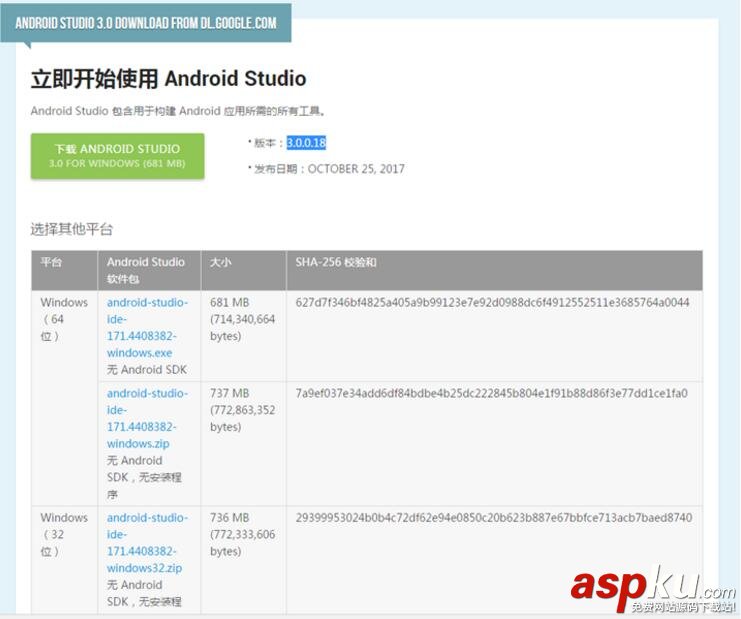
Task: Open the android-studio-ide-171.4408382-windows32.zip link
Action: (x=147, y=542)
